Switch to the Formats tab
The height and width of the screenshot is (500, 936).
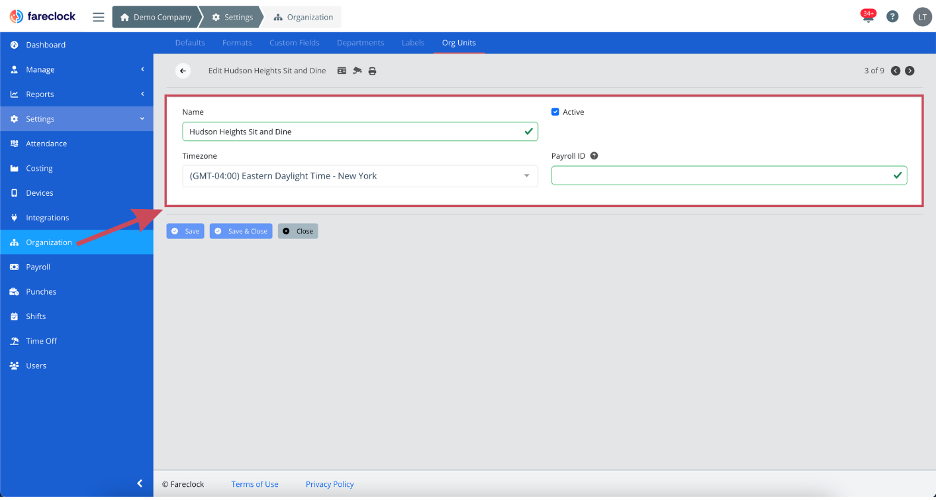point(237,43)
